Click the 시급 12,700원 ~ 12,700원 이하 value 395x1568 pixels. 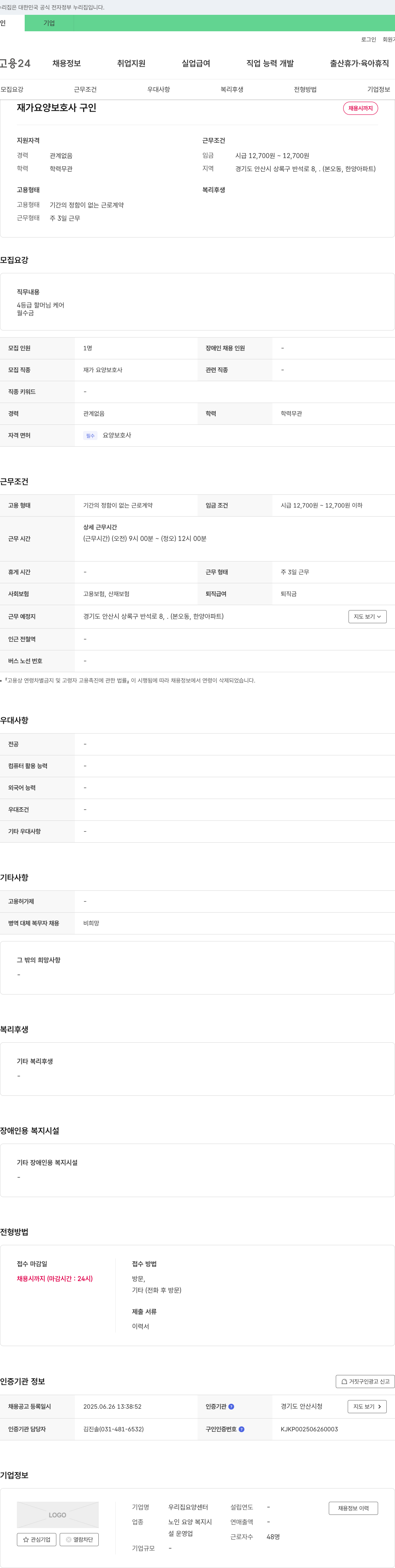click(321, 505)
